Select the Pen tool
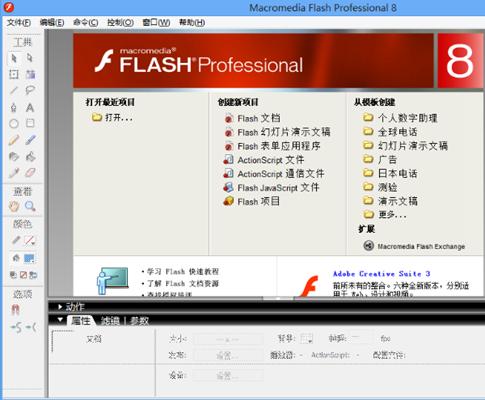 14,107
